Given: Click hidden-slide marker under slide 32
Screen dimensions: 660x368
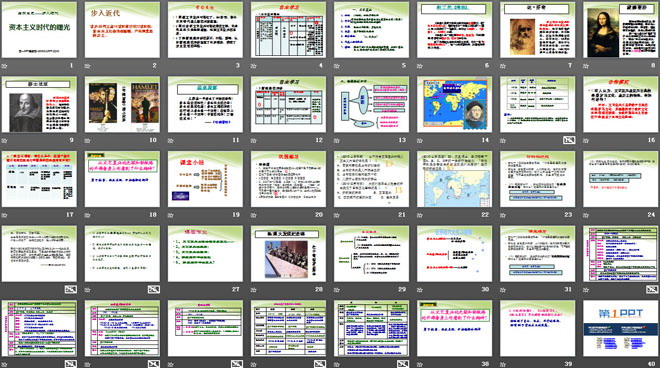Looking at the screenshot, I should click(x=652, y=289).
